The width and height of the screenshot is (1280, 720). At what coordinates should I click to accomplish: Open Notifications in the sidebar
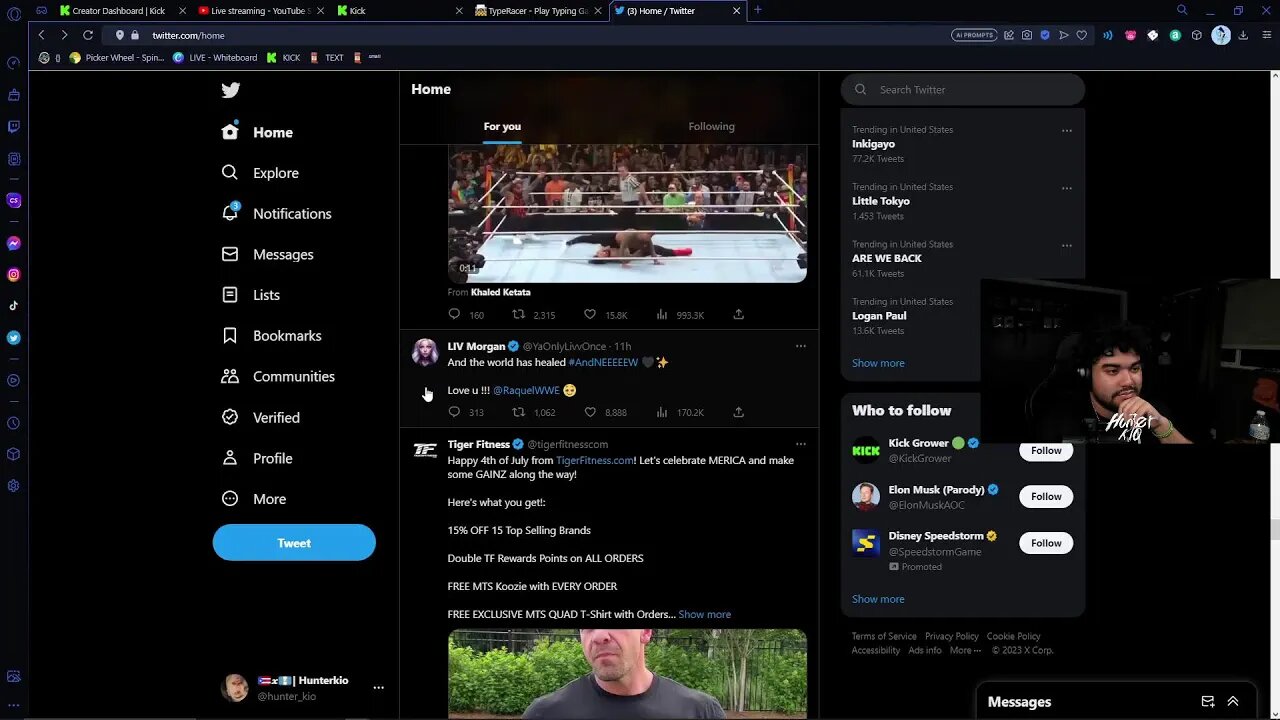pos(276,214)
